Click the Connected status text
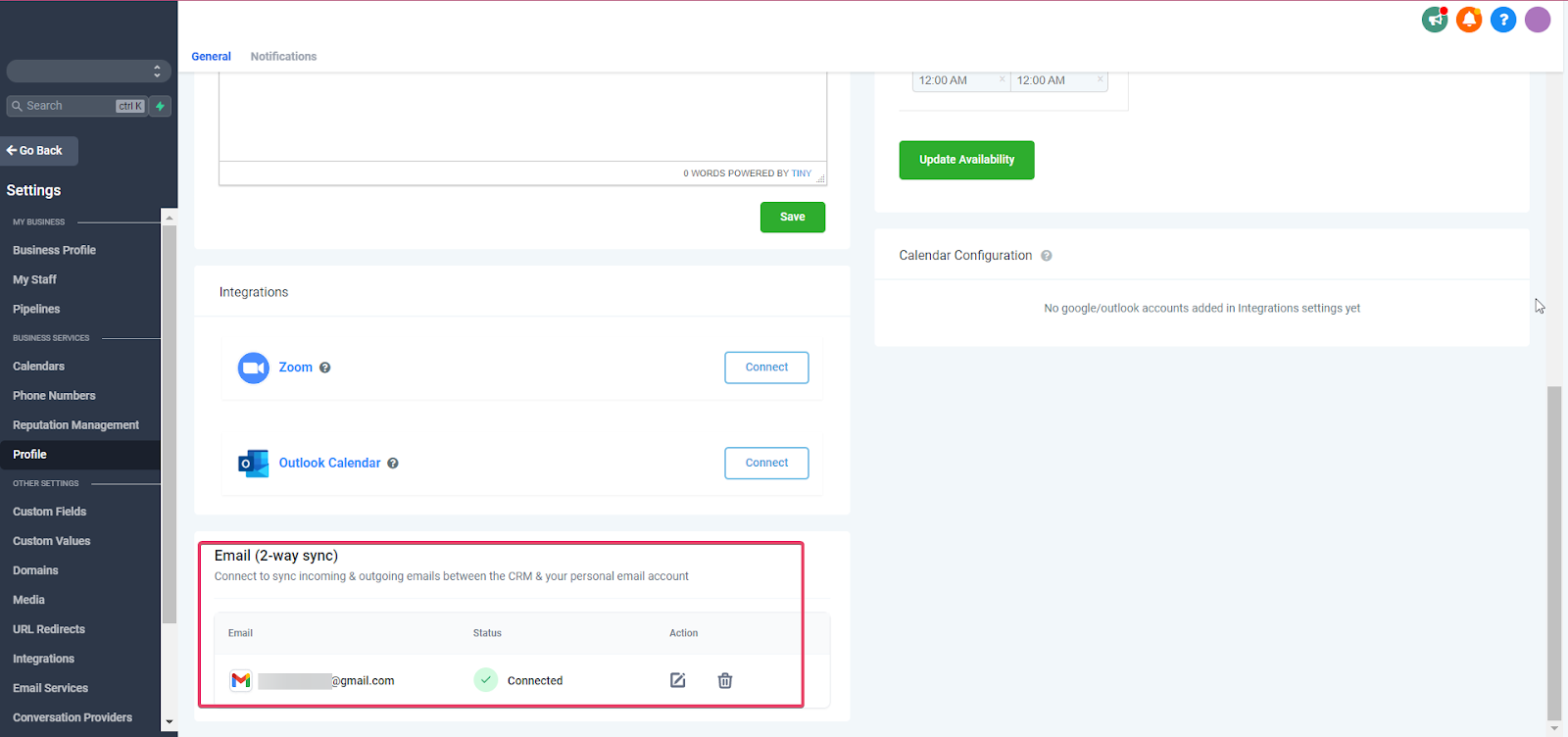 535,681
